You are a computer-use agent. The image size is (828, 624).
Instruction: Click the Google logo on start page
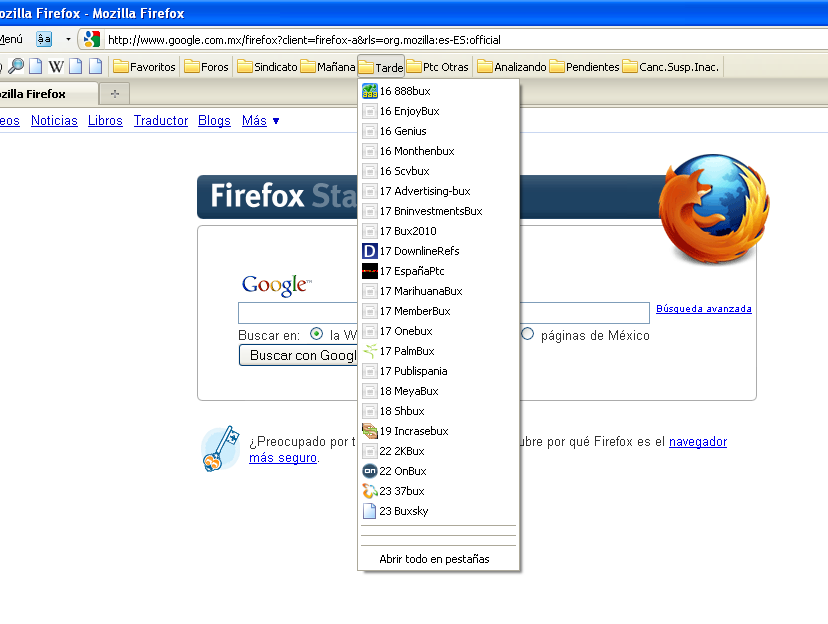(x=277, y=285)
